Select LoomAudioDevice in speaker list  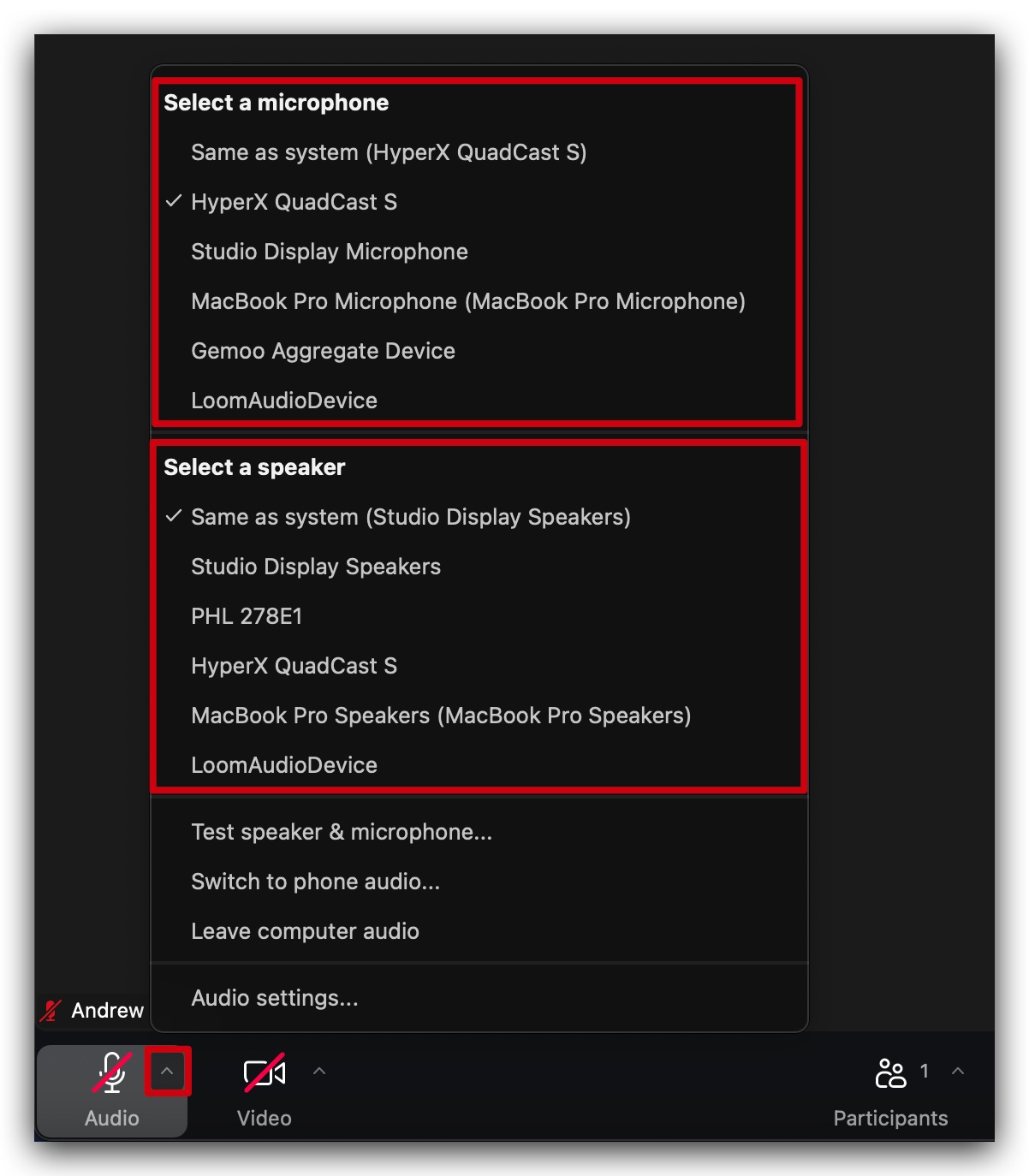284,765
